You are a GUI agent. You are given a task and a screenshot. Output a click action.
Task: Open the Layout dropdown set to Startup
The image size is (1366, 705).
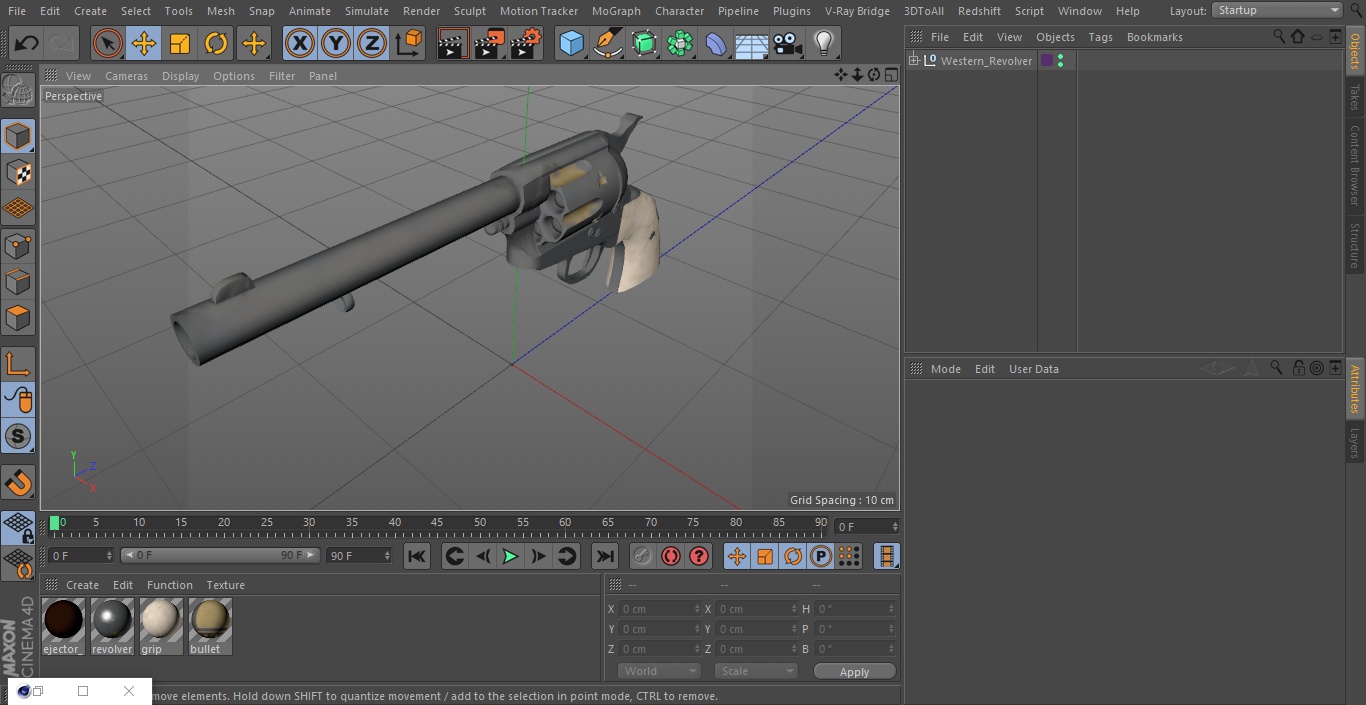1278,10
